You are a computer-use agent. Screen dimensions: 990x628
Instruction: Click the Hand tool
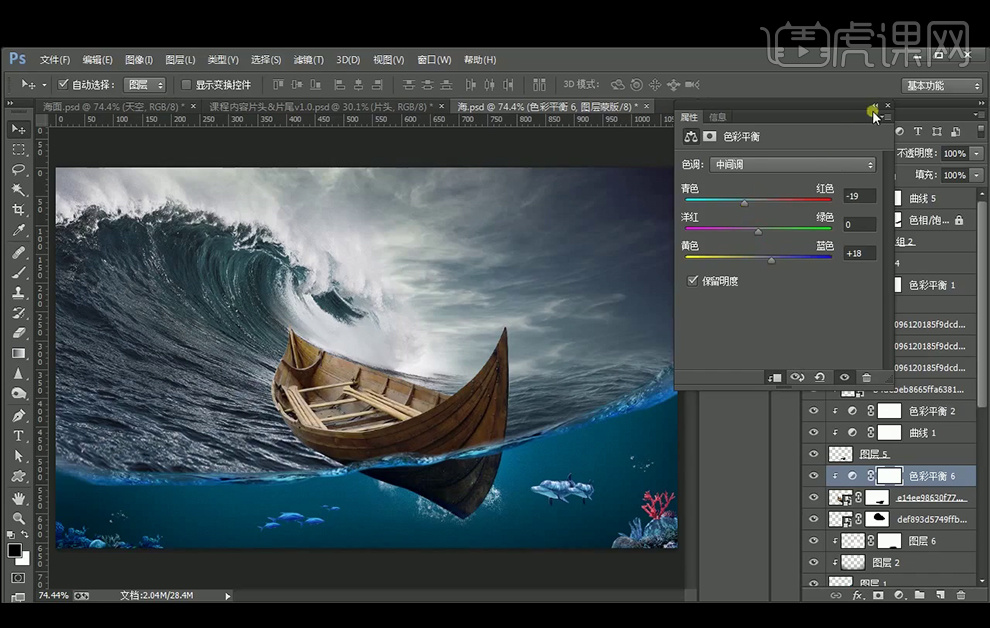[18, 497]
